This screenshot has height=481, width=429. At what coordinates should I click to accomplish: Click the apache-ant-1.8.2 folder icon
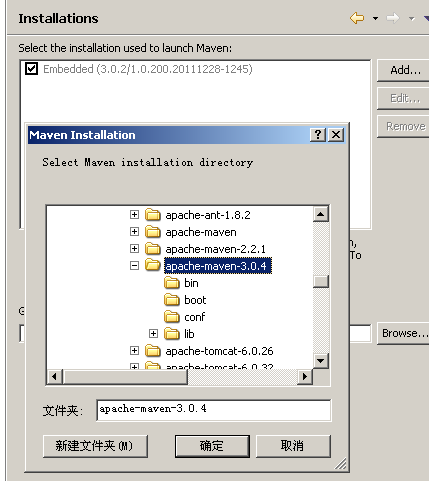point(153,215)
